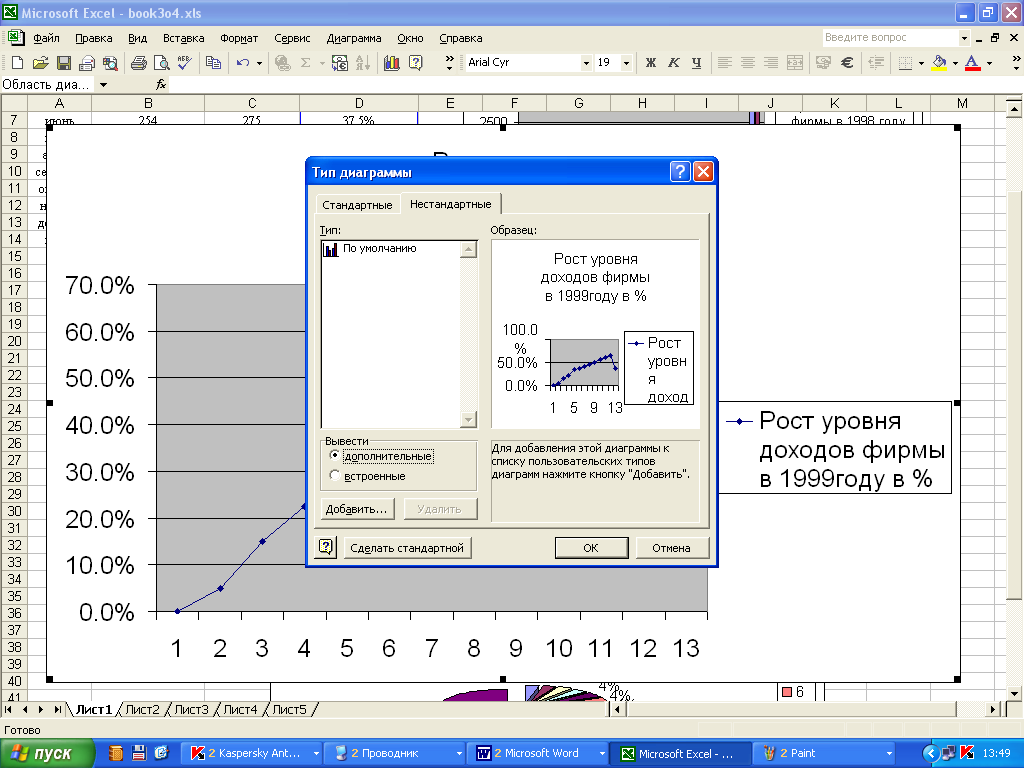Screen dimensions: 1024x768
Task: Click the Print icon in the toolbar
Action: [x=138, y=63]
